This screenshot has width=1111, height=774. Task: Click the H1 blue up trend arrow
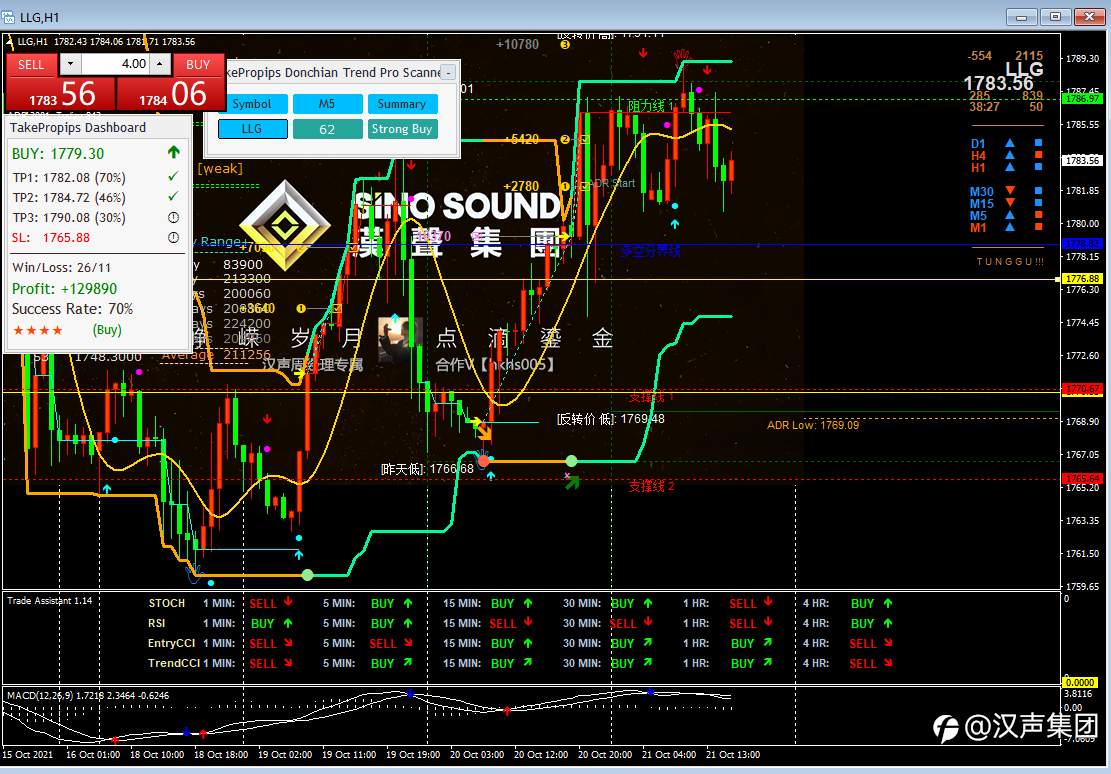tap(1010, 167)
